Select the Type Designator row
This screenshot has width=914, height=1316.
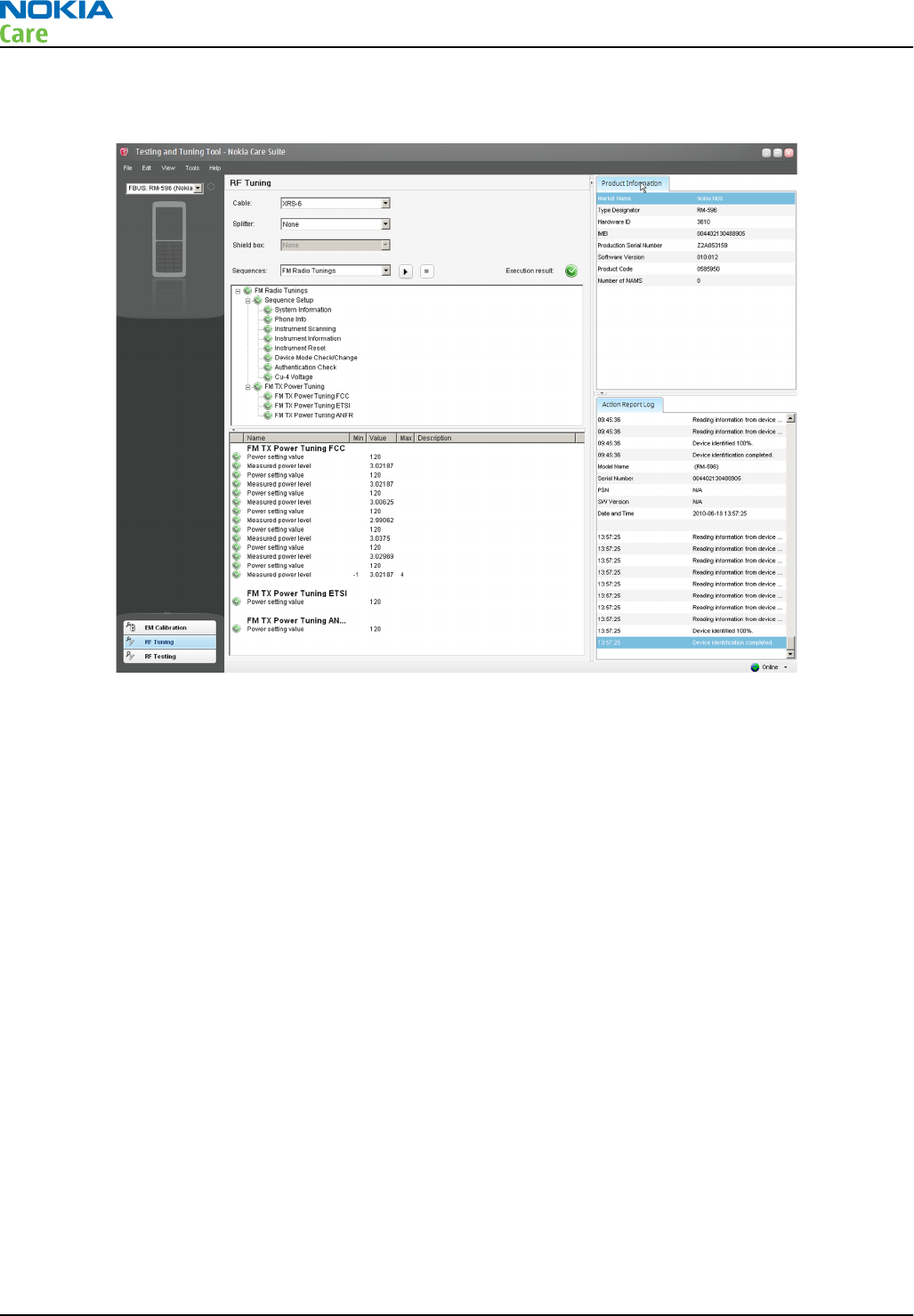coord(695,211)
